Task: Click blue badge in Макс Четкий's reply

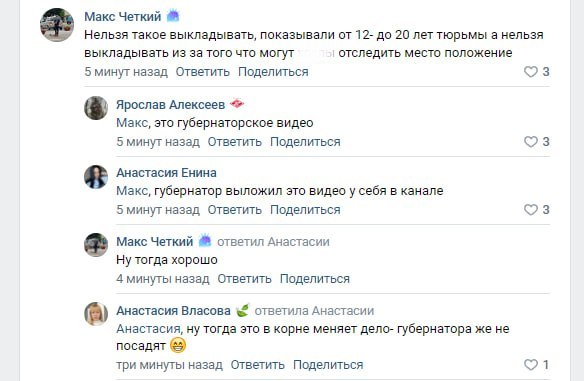Action: click(205, 241)
